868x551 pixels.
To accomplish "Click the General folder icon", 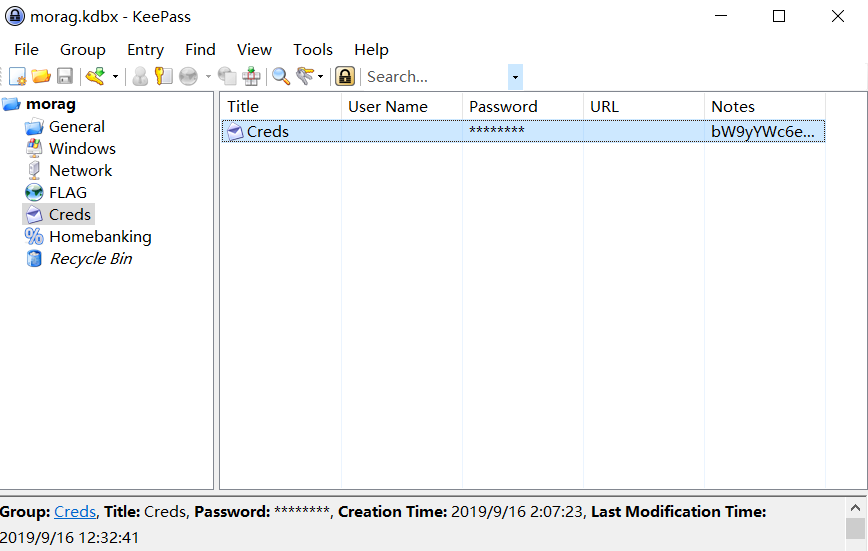I will click(34, 127).
